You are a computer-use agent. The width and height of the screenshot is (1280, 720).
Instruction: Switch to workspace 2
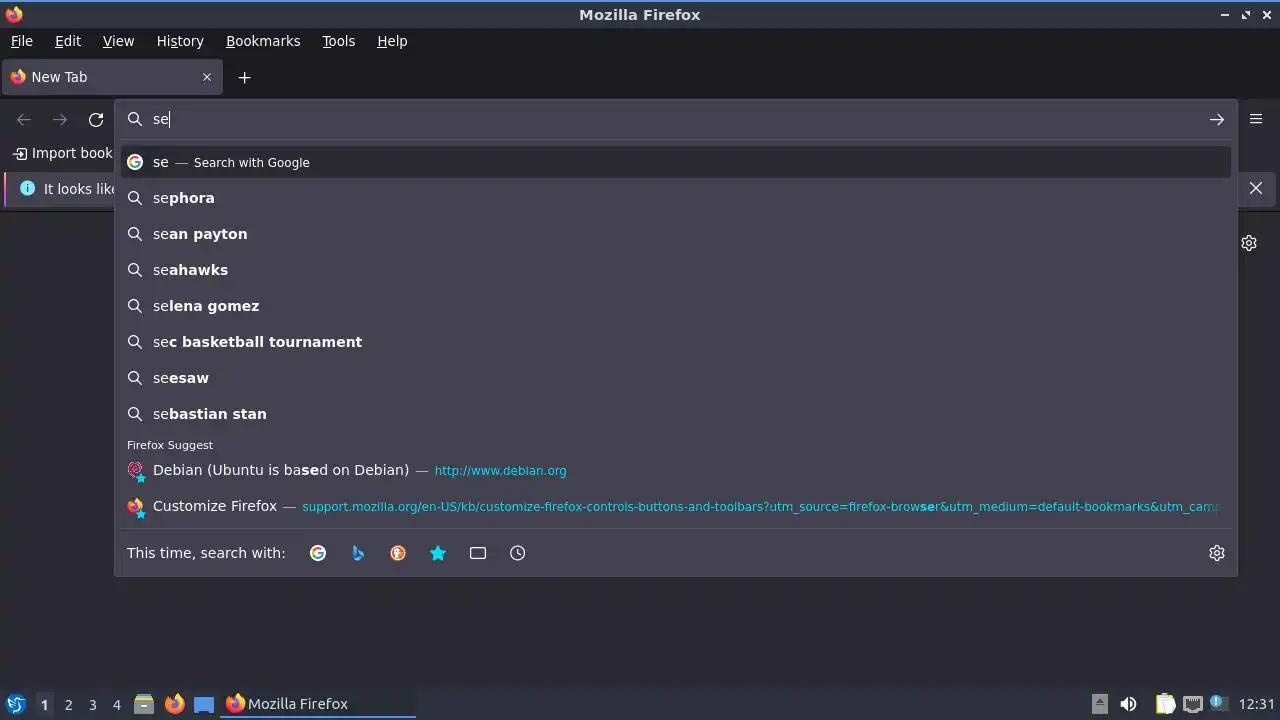point(68,704)
